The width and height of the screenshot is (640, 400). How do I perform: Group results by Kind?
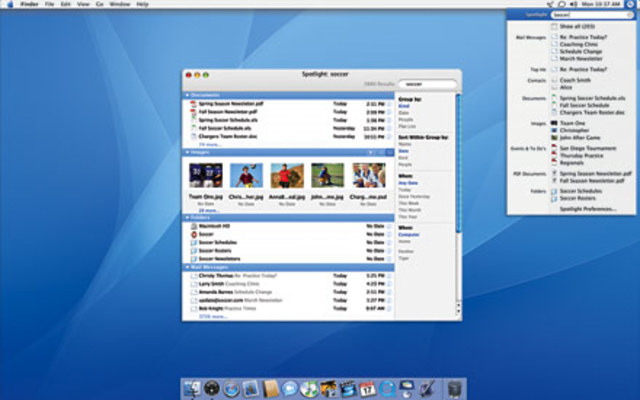404,106
